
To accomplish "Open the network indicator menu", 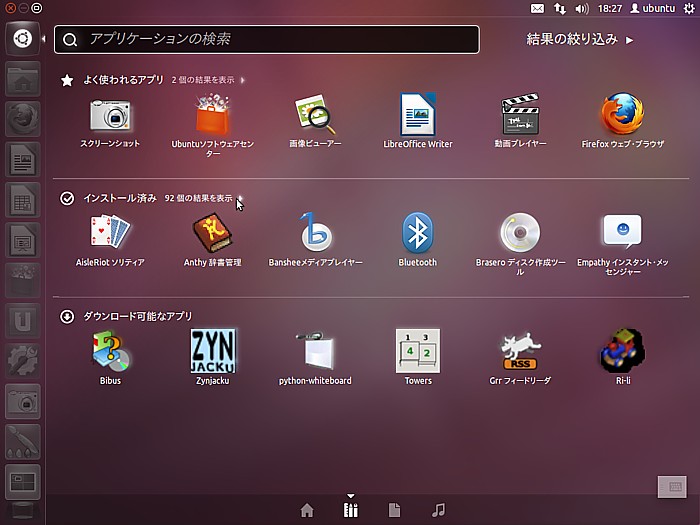I will (x=560, y=8).
